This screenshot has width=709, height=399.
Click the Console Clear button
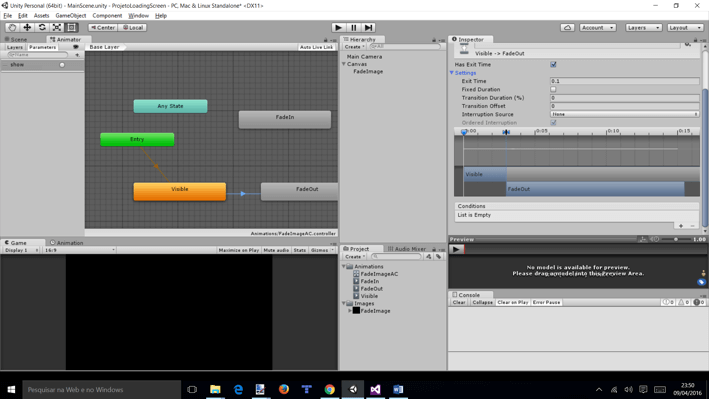click(x=459, y=302)
